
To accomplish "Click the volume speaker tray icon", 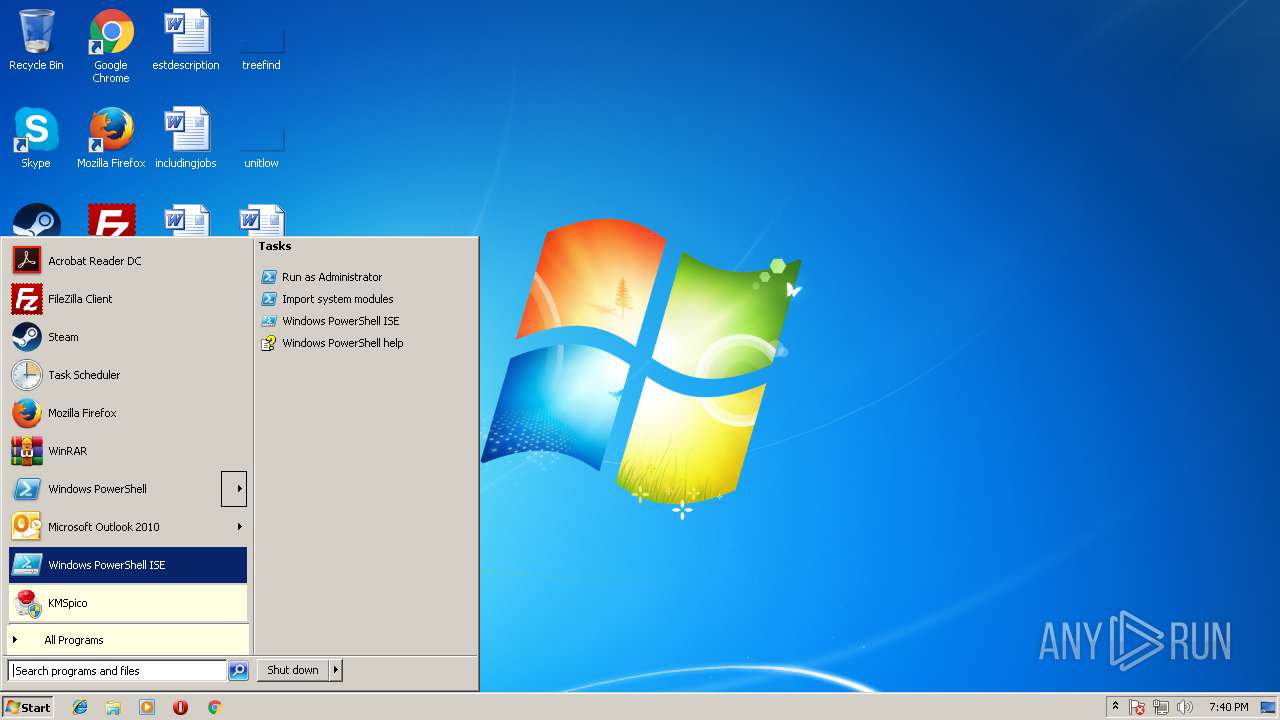I will click(1185, 707).
